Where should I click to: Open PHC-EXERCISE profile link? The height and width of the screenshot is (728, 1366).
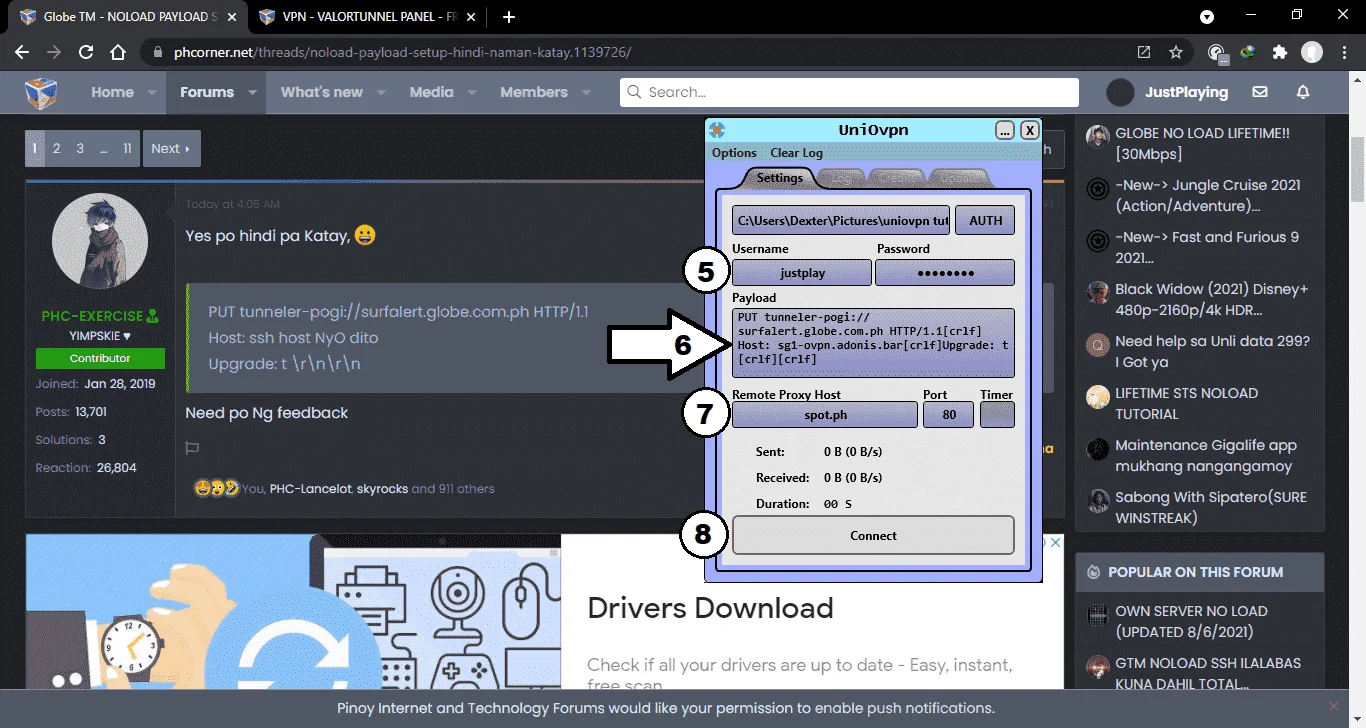click(92, 316)
